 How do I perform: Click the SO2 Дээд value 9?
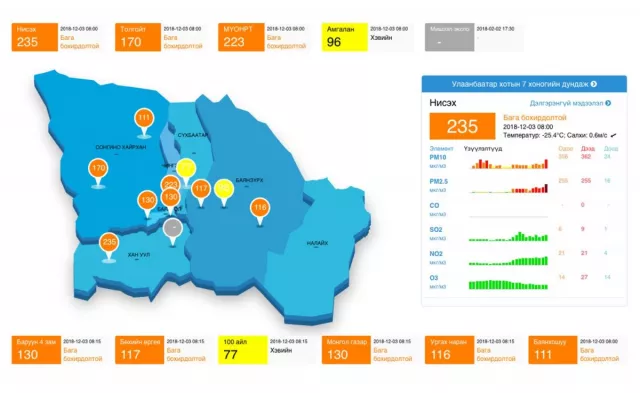tap(582, 229)
